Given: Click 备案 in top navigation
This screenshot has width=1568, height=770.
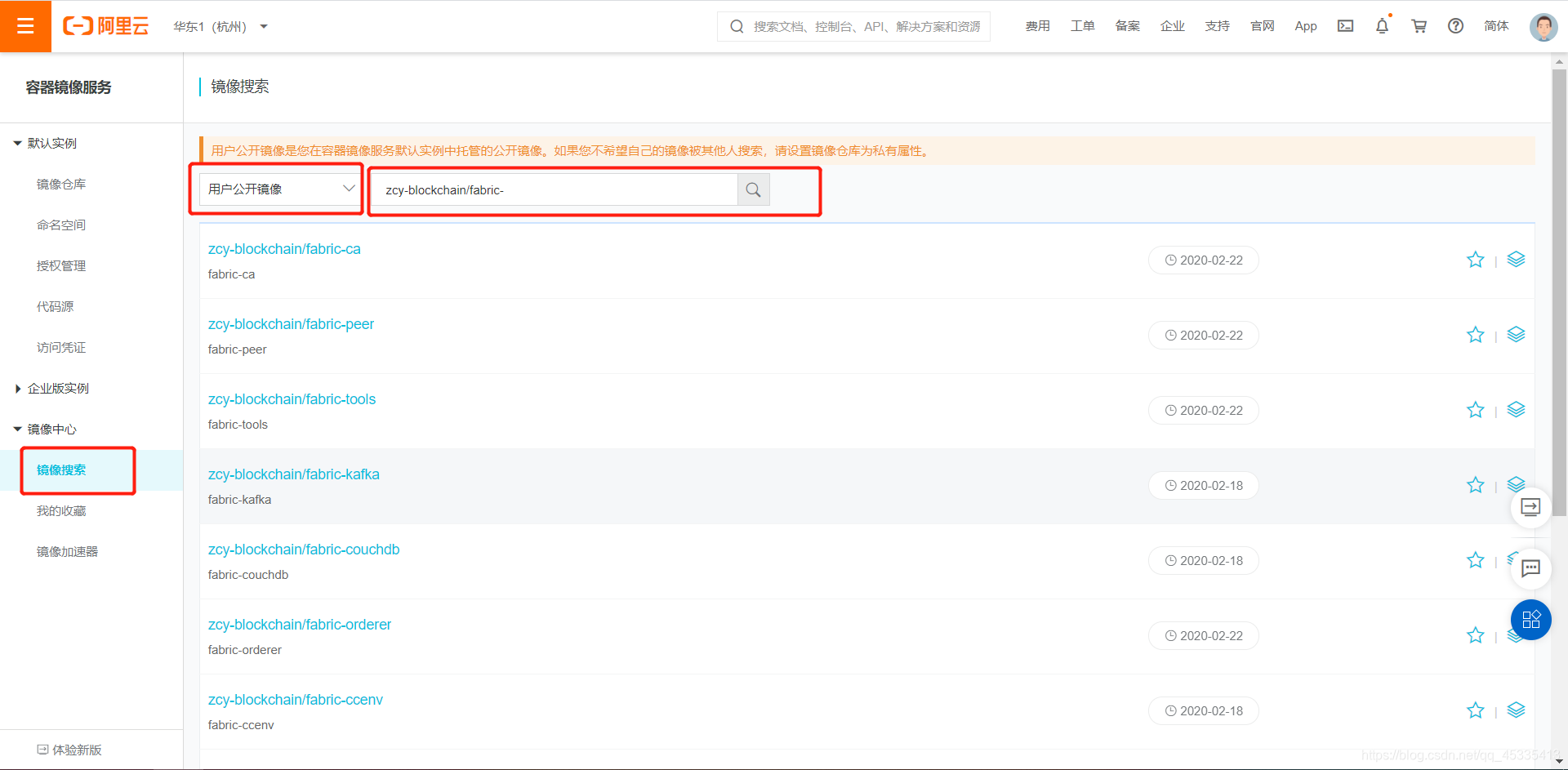Looking at the screenshot, I should point(1128,26).
